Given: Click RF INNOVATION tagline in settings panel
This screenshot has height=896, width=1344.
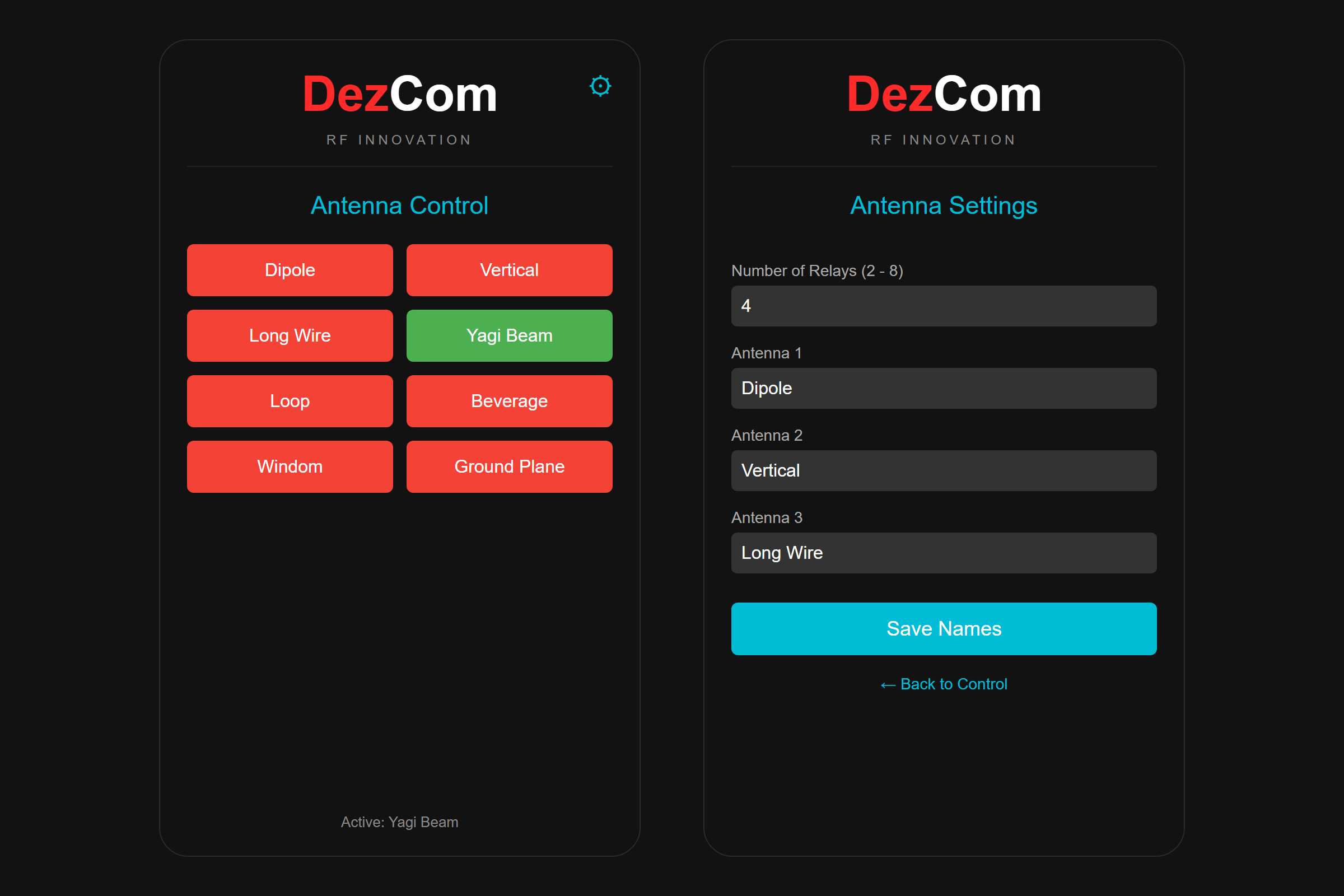Looking at the screenshot, I should click(944, 140).
